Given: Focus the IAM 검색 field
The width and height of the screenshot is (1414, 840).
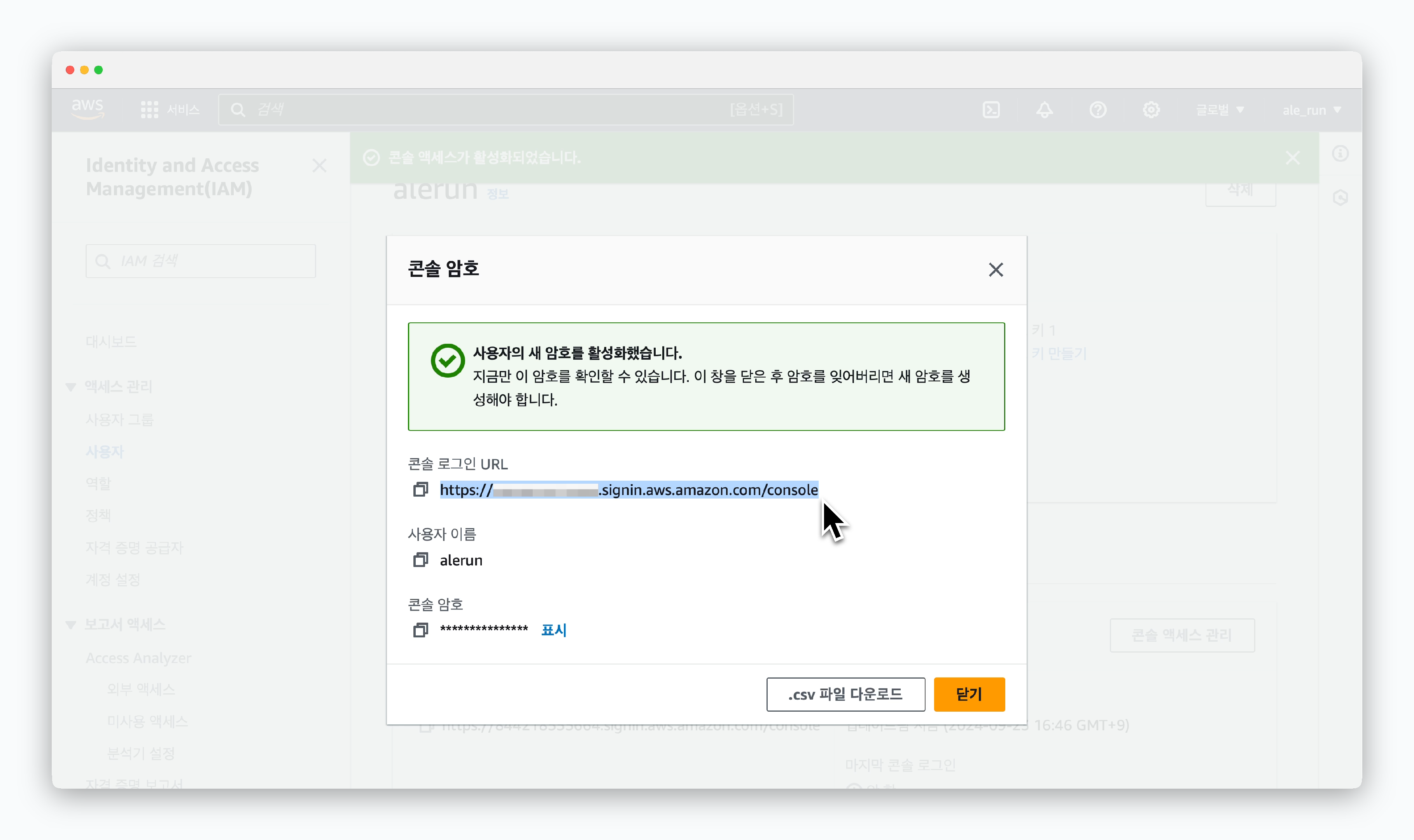Looking at the screenshot, I should [x=200, y=261].
